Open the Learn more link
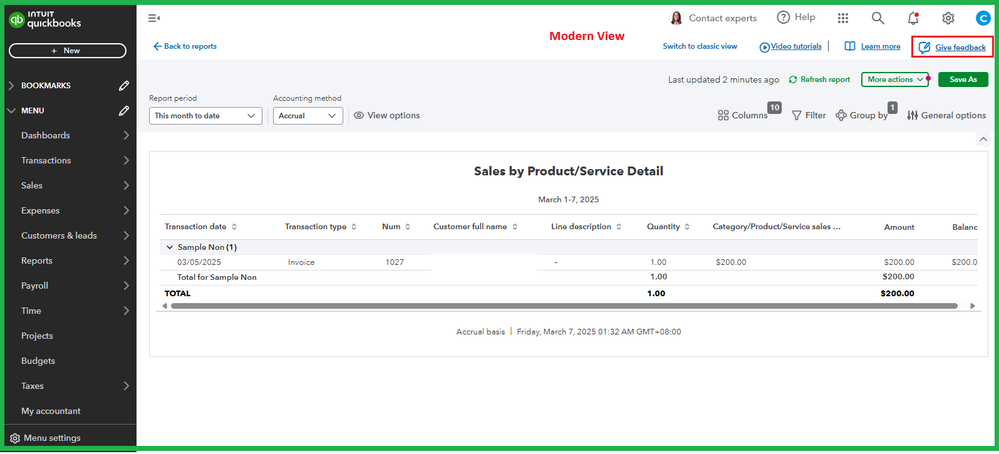The height and width of the screenshot is (454, 999). click(x=880, y=46)
